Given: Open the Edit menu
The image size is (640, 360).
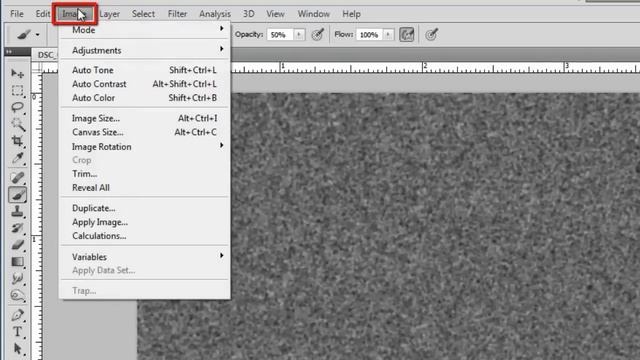Looking at the screenshot, I should click(x=42, y=14).
